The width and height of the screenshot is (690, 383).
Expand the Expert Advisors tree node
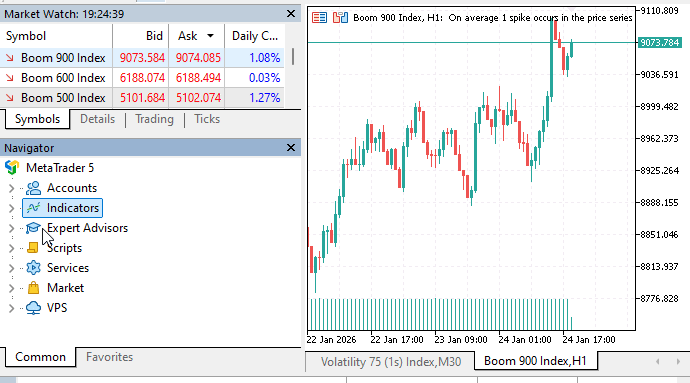click(11, 228)
